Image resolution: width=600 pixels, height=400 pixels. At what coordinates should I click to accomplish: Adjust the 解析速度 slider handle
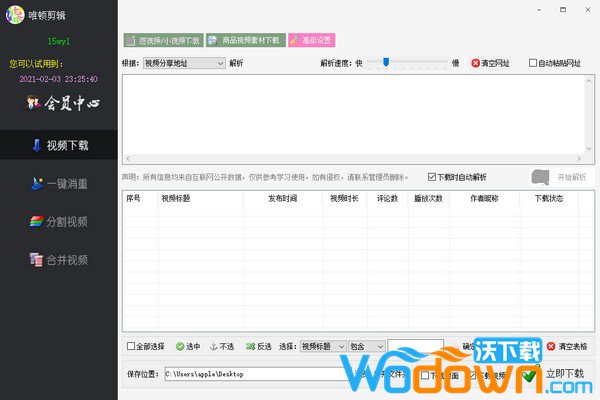[x=386, y=62]
